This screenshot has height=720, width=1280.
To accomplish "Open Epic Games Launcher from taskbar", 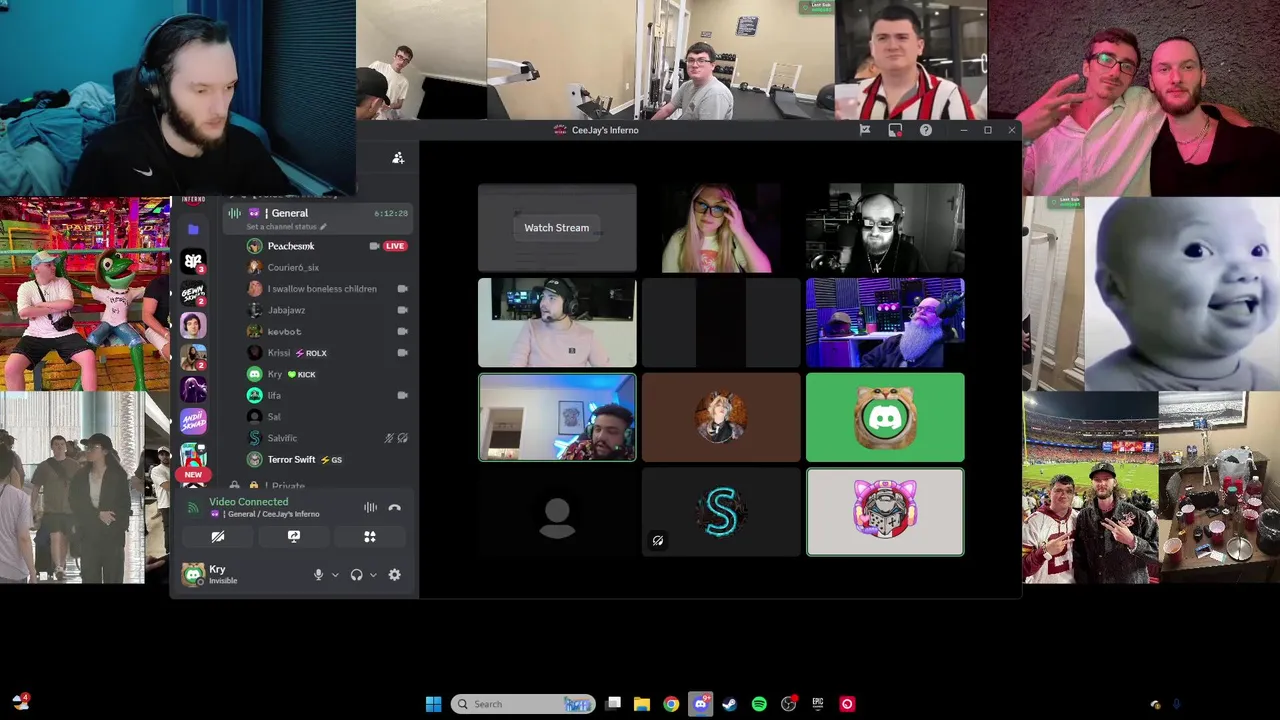I will click(x=818, y=704).
